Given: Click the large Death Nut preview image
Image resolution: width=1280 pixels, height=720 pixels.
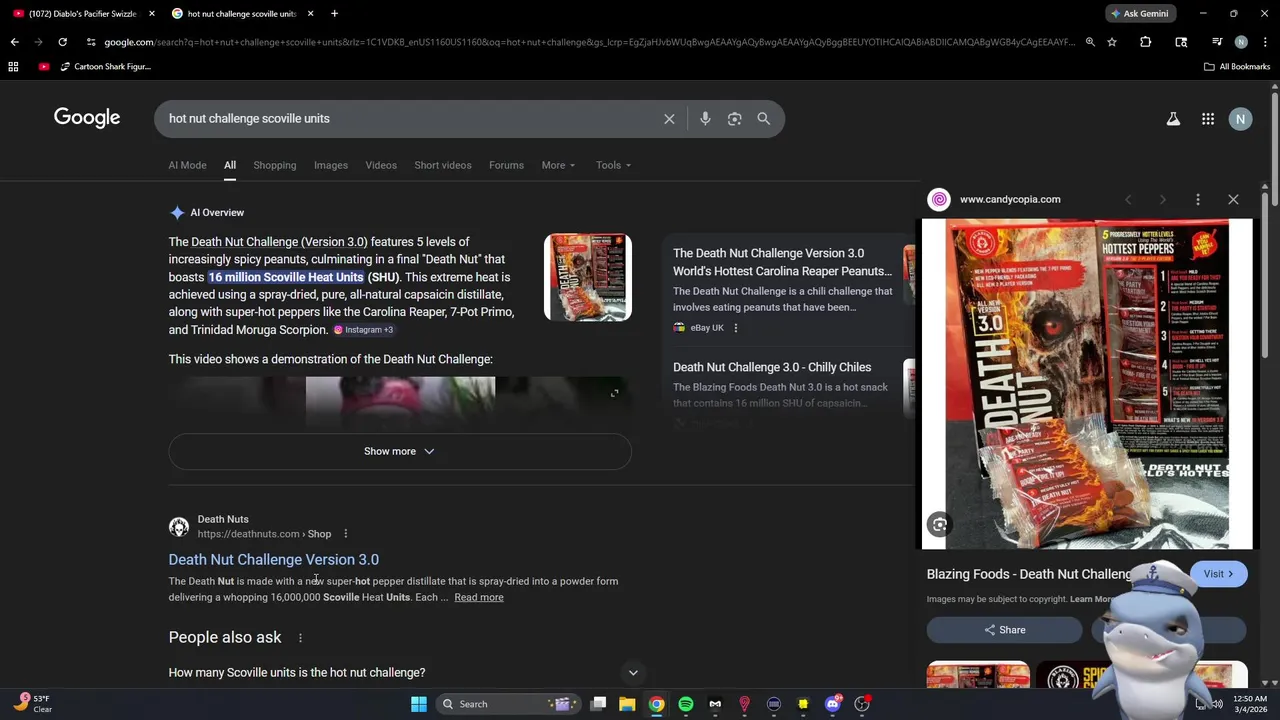Looking at the screenshot, I should tap(1087, 384).
